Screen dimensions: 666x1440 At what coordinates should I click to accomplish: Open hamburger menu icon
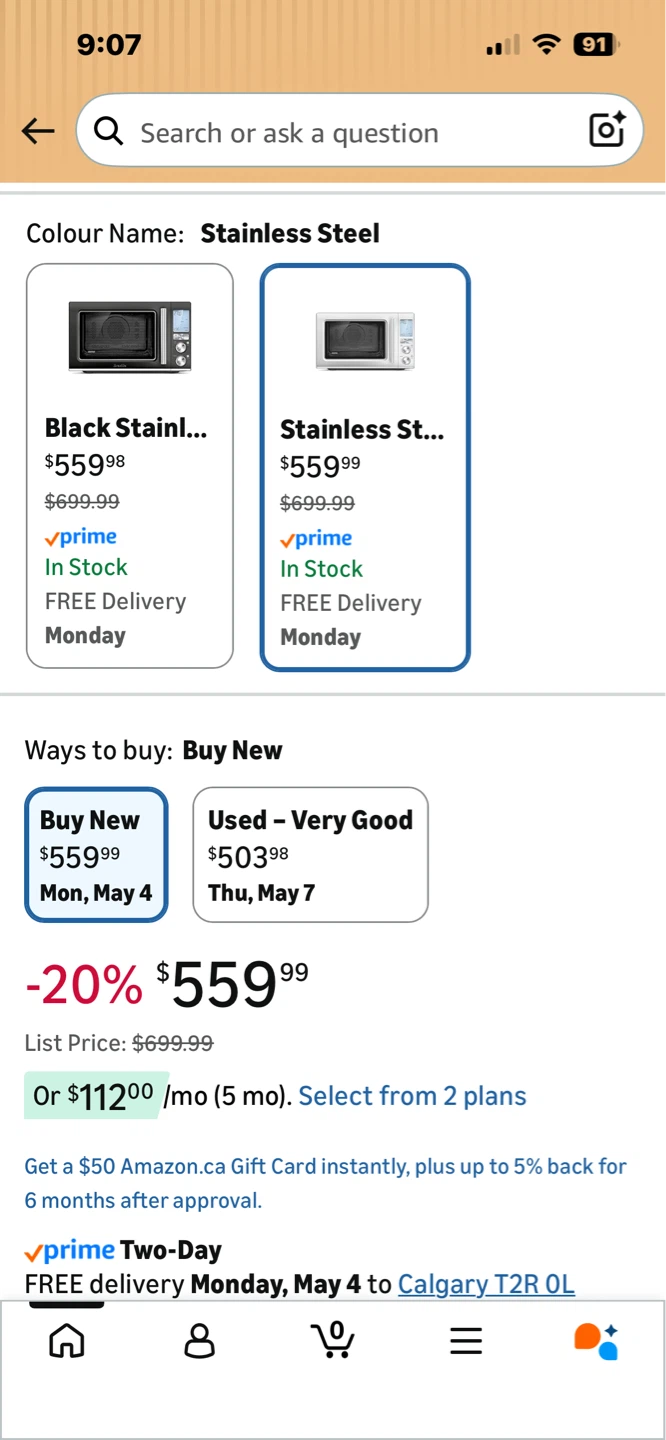click(x=466, y=1340)
